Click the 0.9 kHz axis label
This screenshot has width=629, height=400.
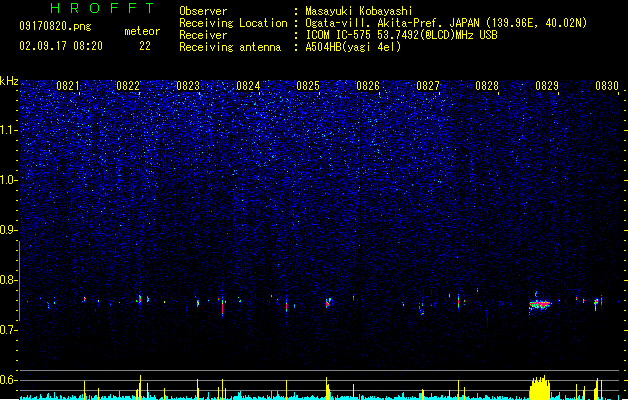(8, 230)
